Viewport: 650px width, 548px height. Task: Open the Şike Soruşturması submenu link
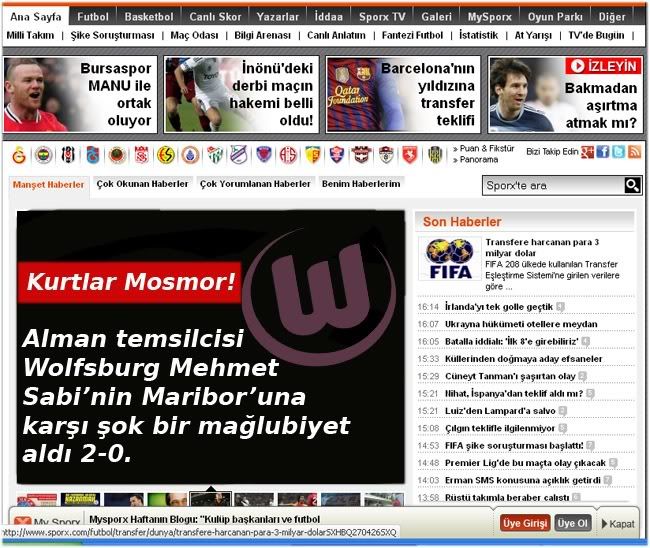pyautogui.click(x=112, y=35)
